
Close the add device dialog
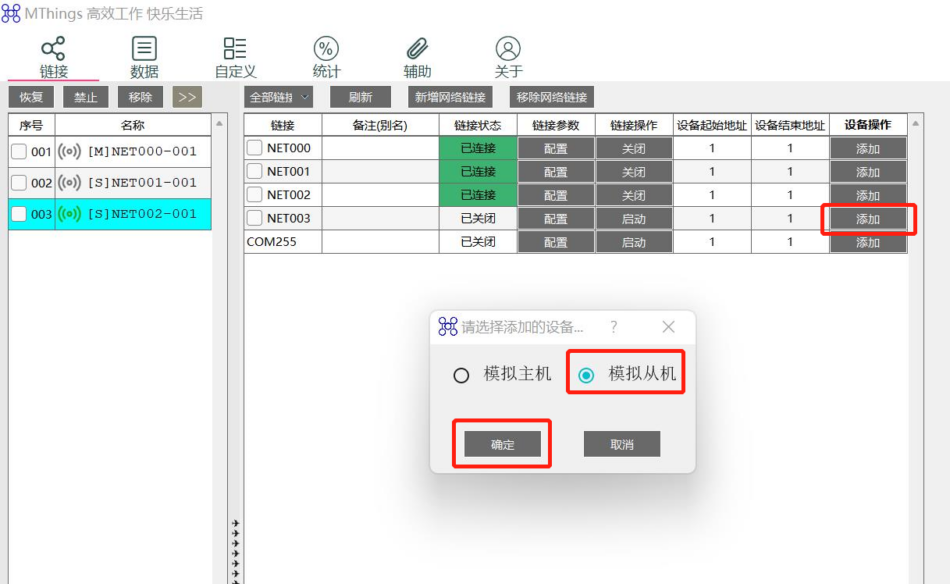(668, 327)
